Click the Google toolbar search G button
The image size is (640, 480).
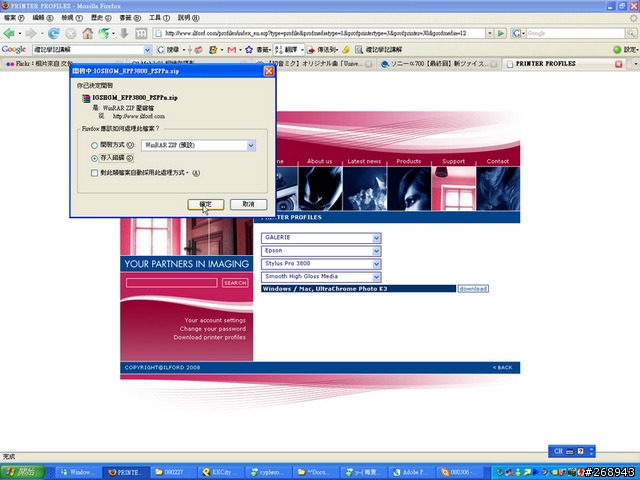pos(161,50)
